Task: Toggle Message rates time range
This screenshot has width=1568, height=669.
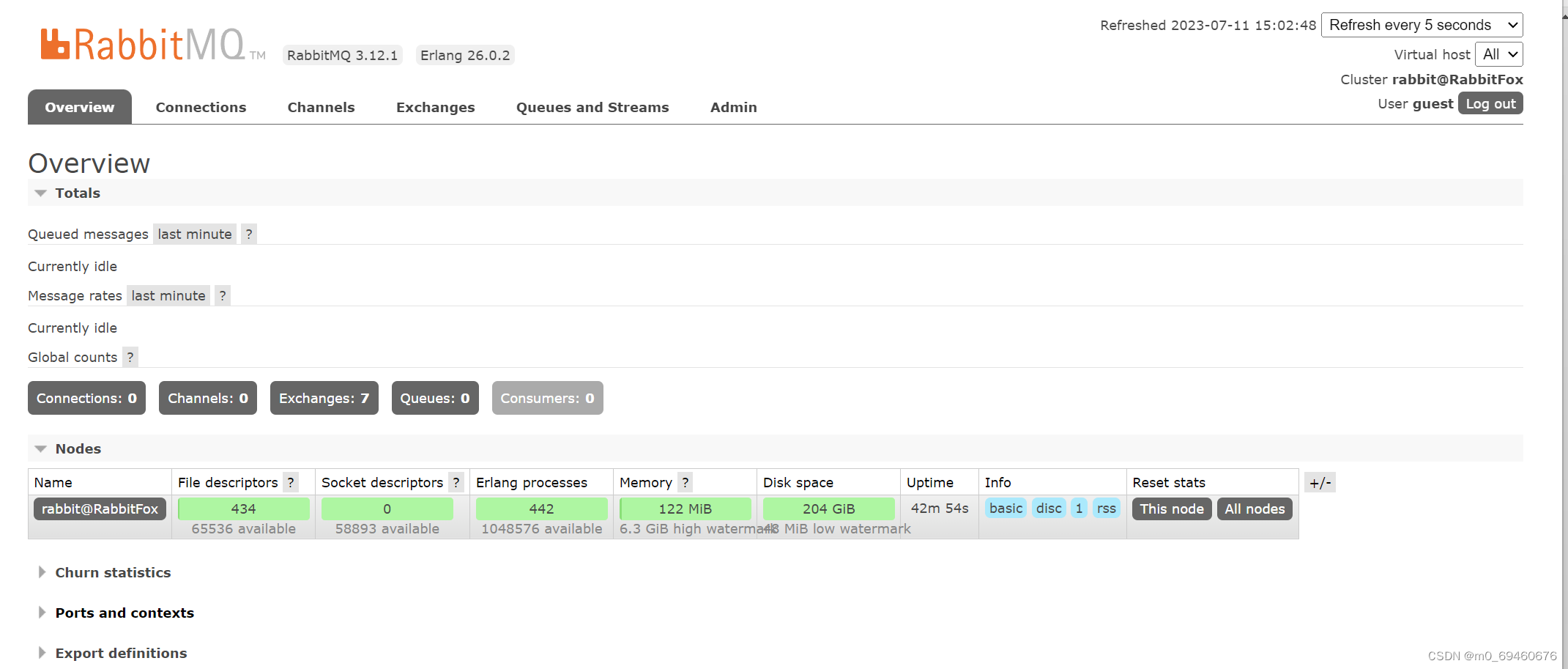Action: pos(168,295)
